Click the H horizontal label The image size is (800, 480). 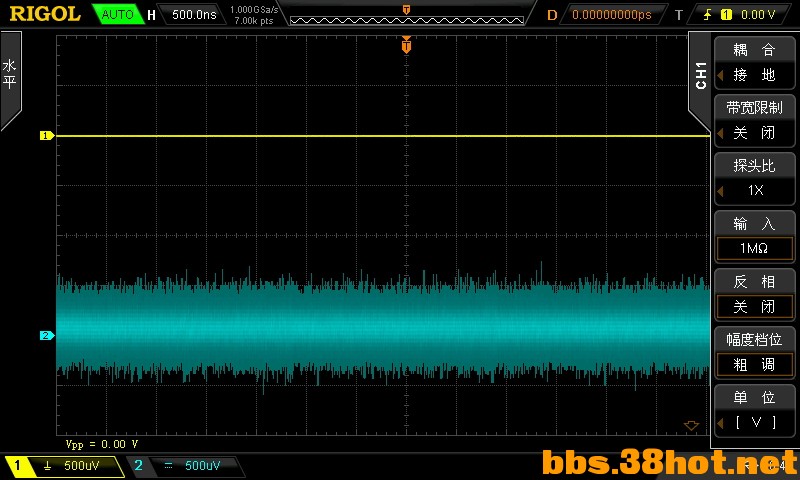[x=151, y=15]
